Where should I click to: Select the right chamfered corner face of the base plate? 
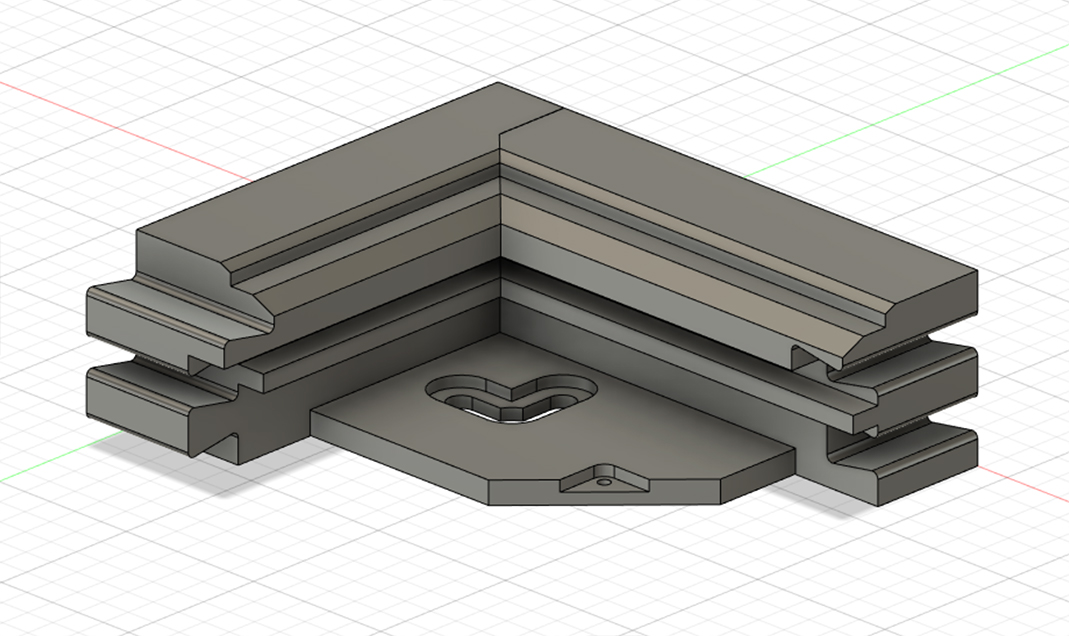pos(758,475)
